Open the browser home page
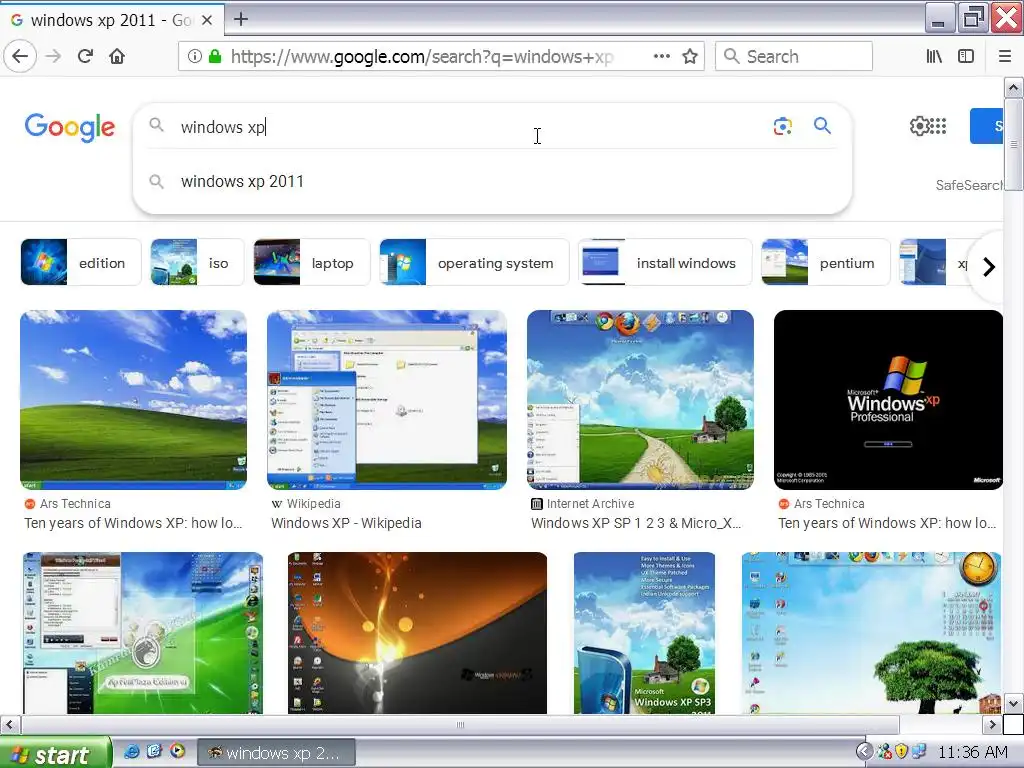Screen dimensions: 1024x768 pos(117,56)
